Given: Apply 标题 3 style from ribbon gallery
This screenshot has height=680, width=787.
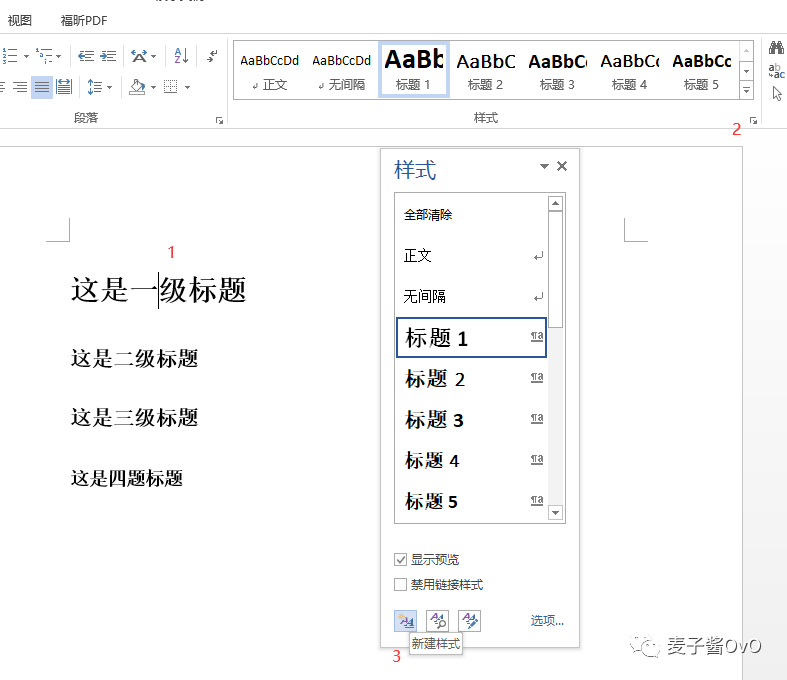Looking at the screenshot, I should point(557,70).
